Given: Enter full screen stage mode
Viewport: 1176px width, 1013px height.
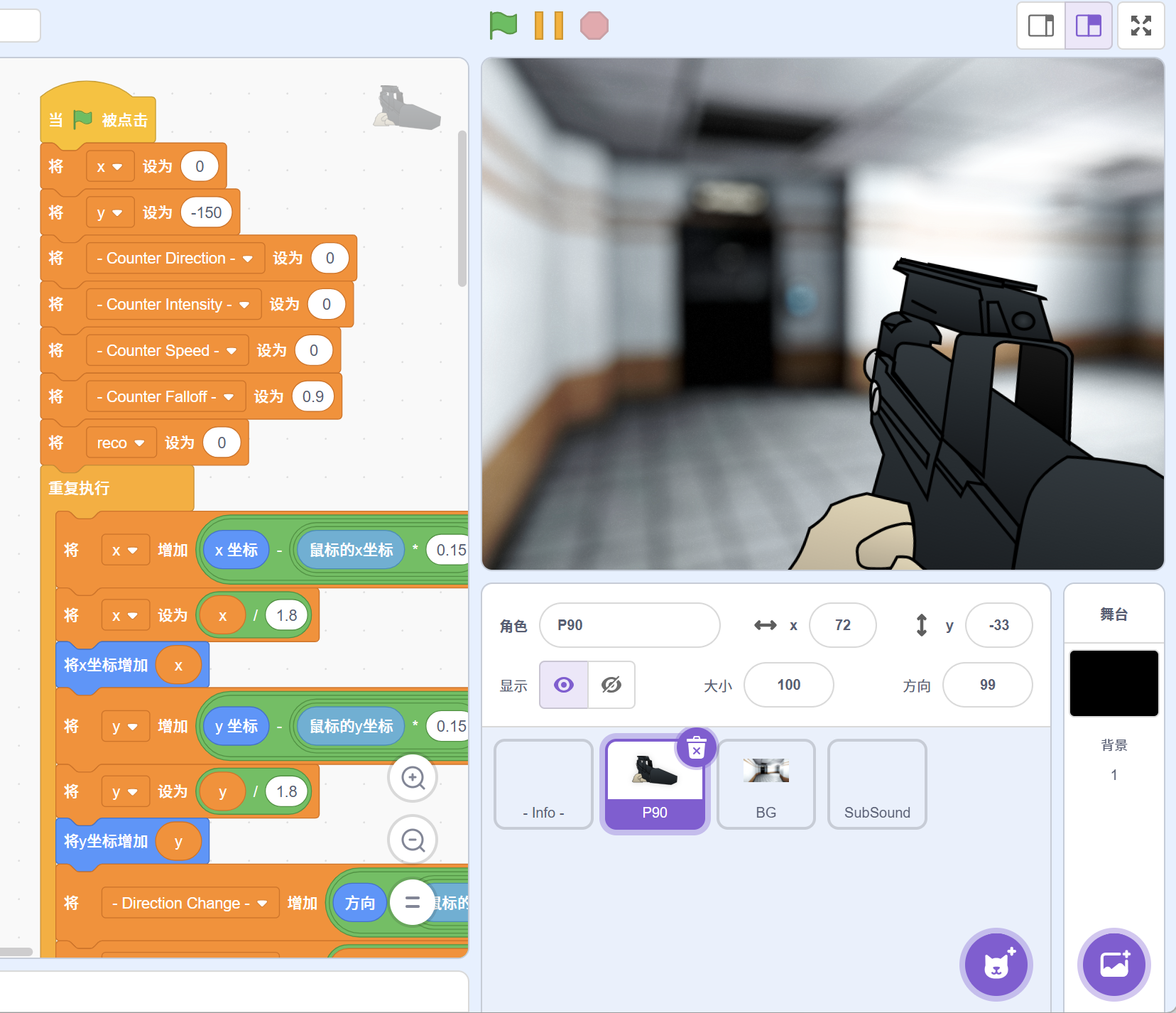Looking at the screenshot, I should 1140,26.
